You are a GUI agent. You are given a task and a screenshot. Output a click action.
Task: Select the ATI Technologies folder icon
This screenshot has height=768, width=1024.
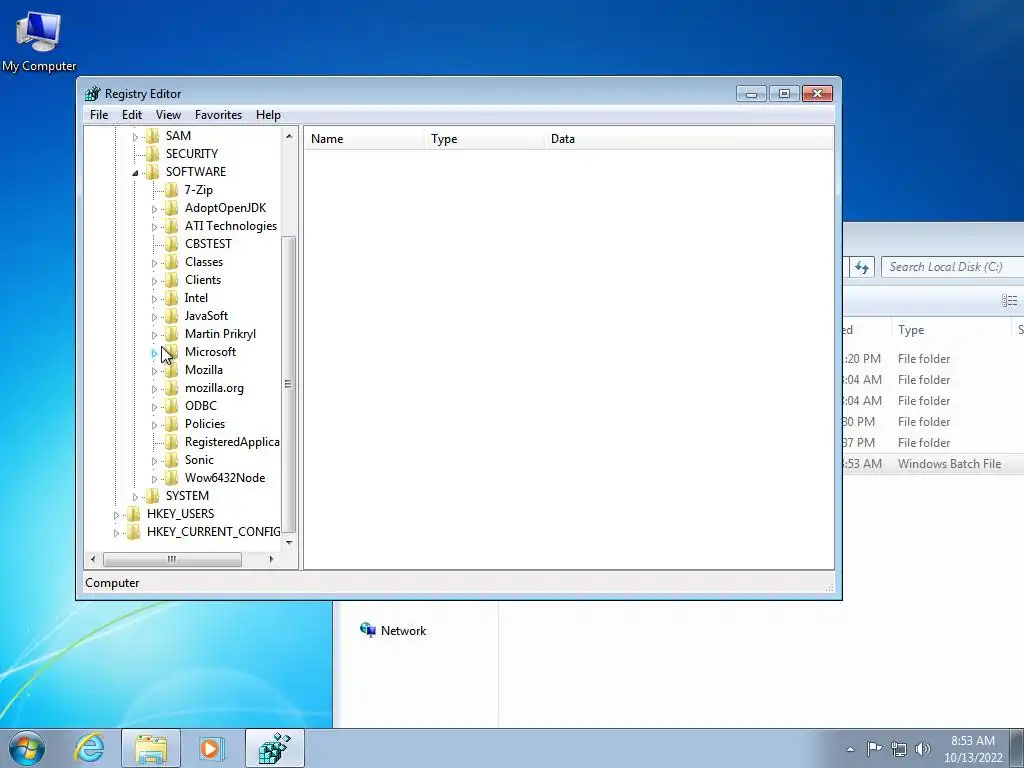(171, 226)
